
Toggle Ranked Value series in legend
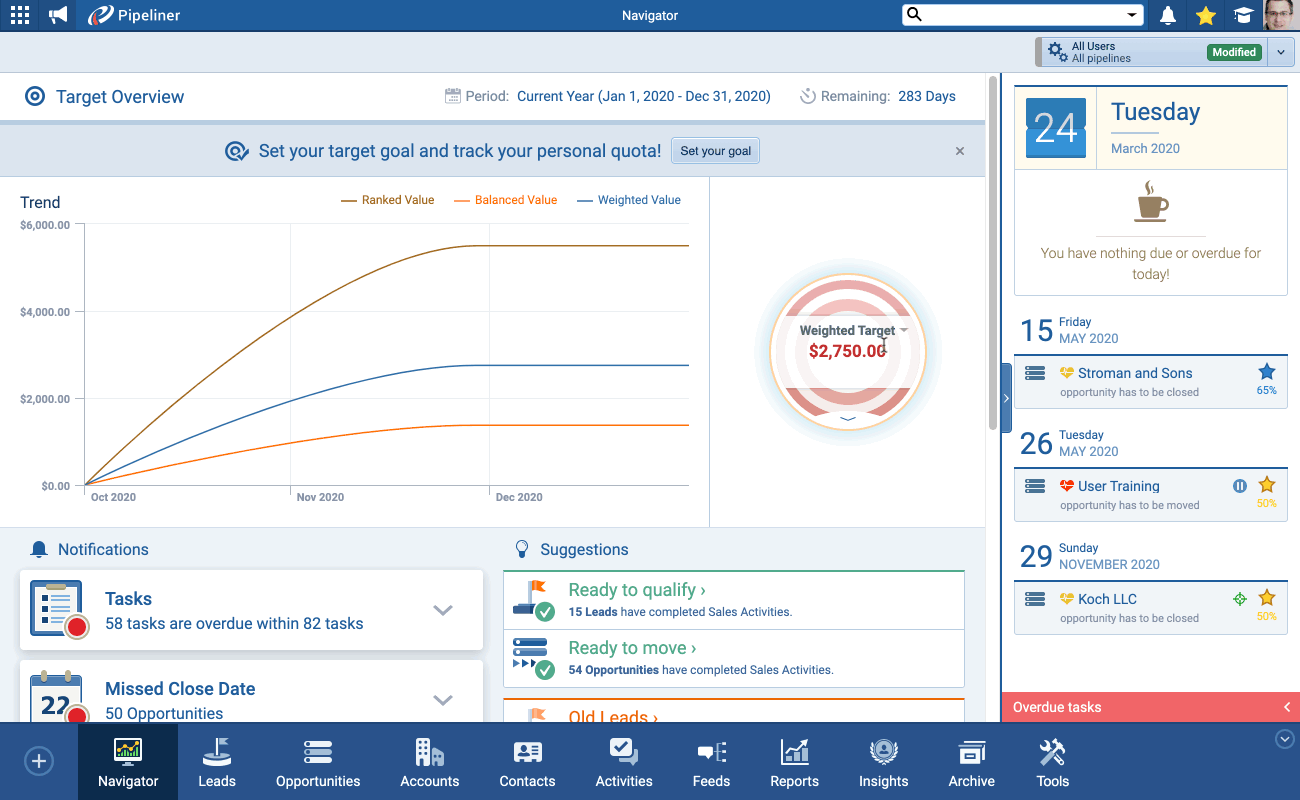pyautogui.click(x=388, y=200)
